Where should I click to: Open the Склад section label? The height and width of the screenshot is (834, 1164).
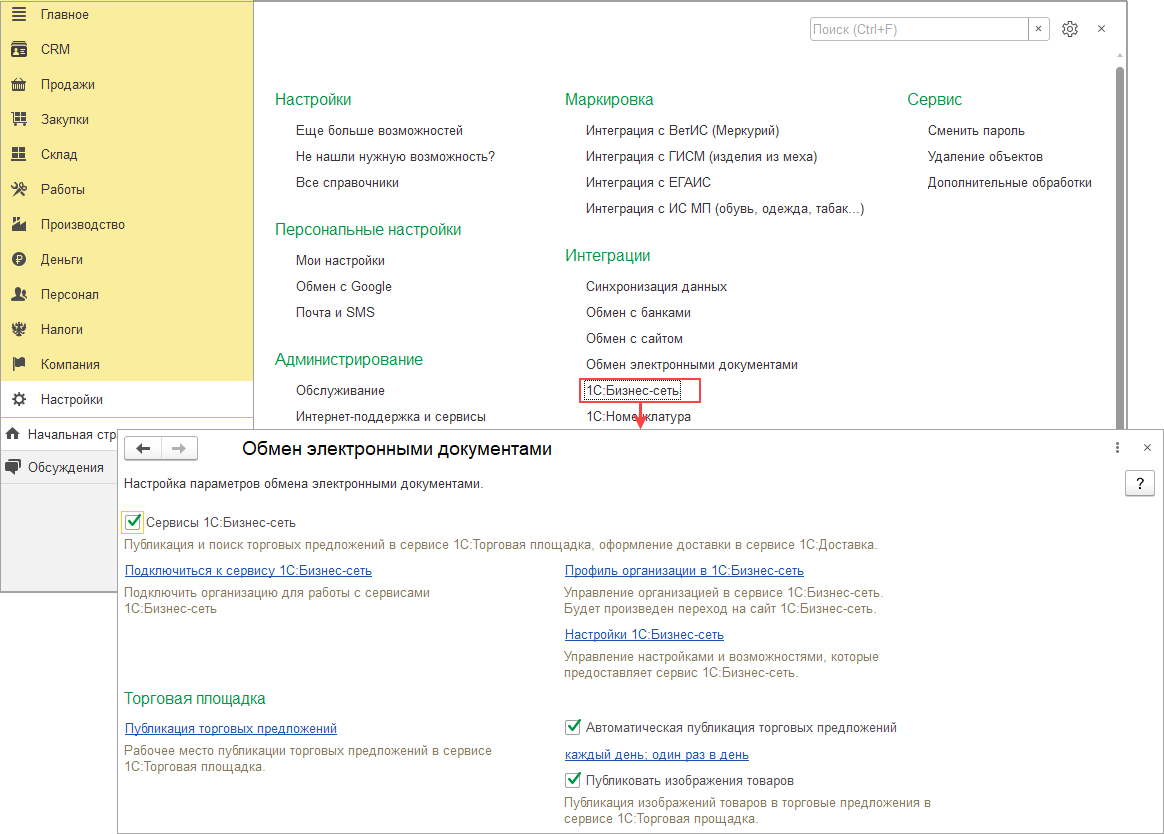(59, 154)
